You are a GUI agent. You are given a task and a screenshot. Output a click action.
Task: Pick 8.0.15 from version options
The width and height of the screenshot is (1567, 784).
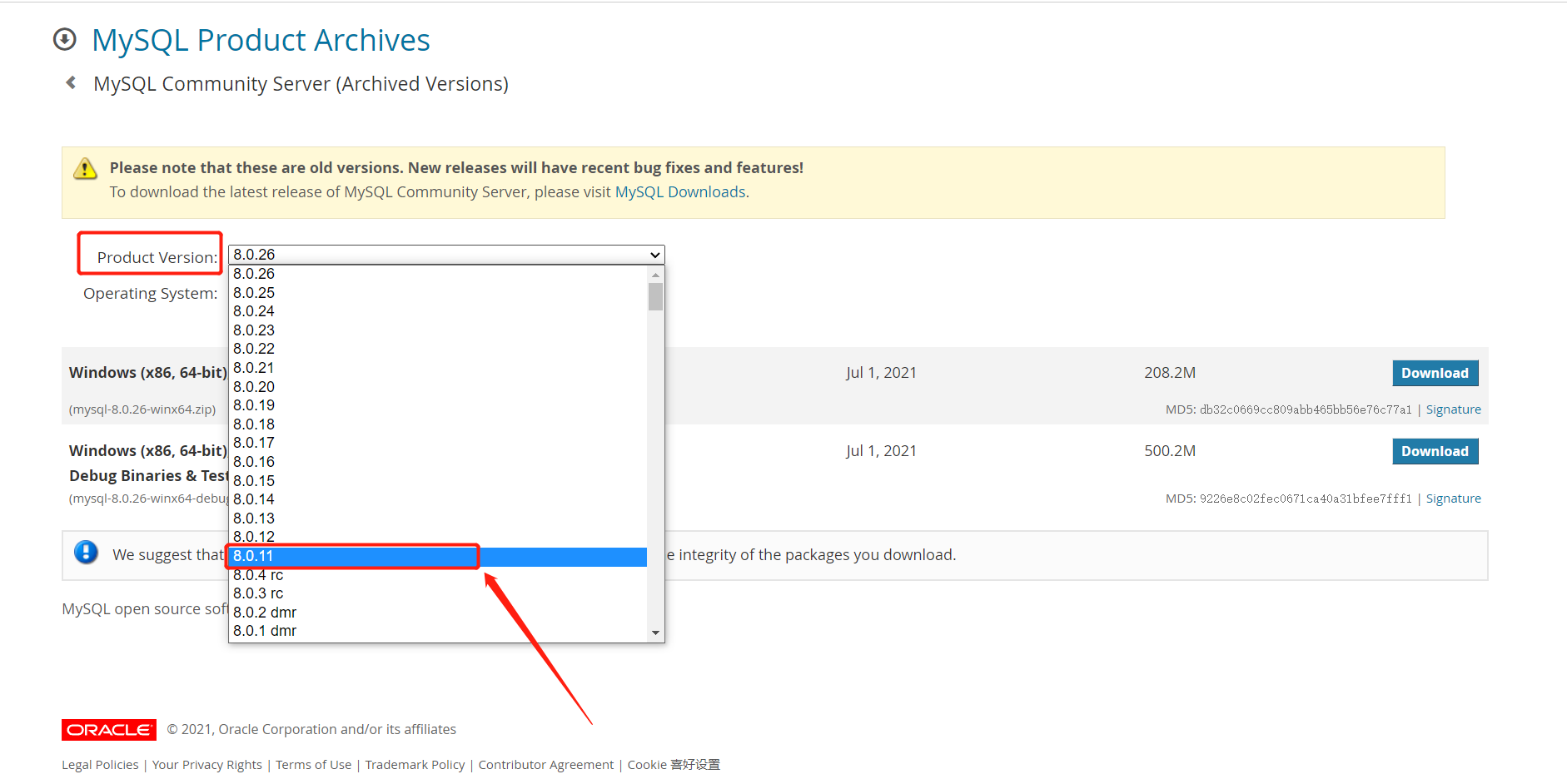coord(438,481)
